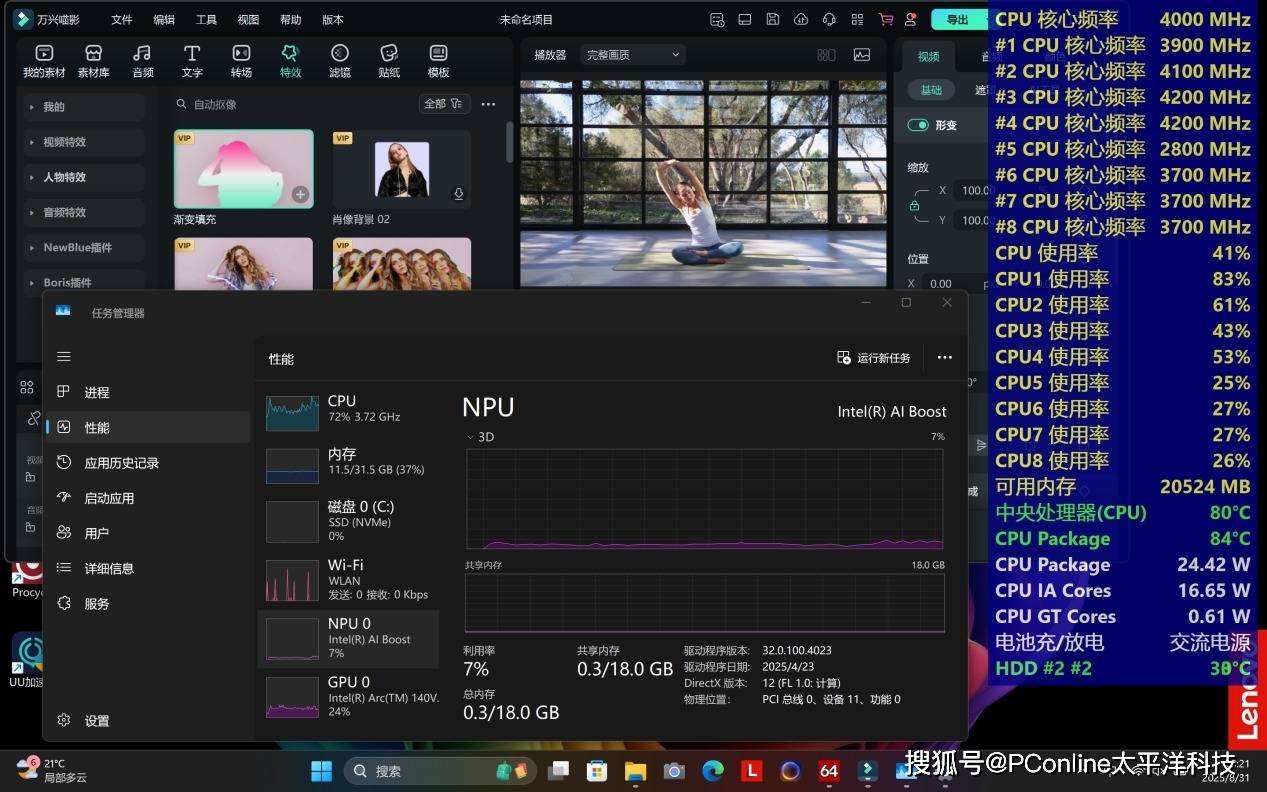Select the 滤镜 (Filters) tool icon

coord(340,61)
